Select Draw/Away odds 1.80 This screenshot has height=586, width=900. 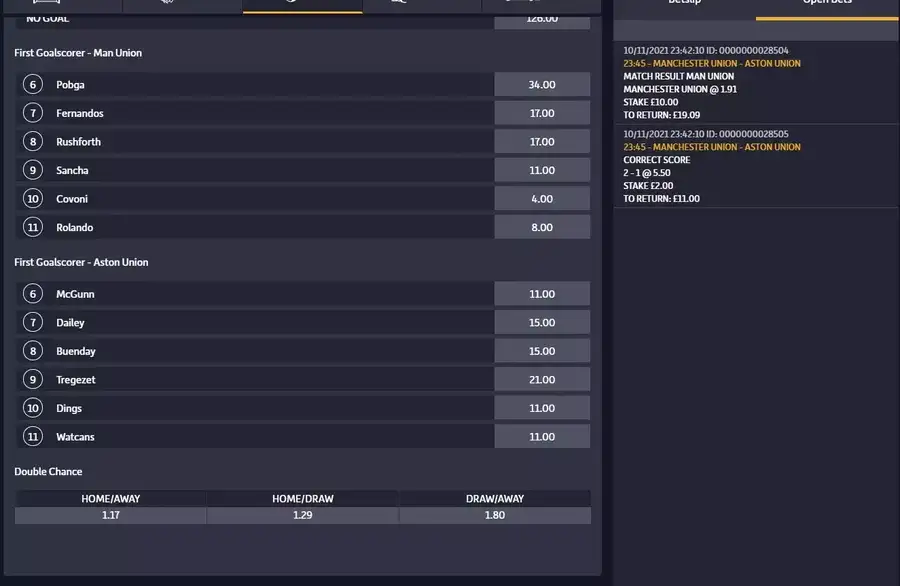[495, 515]
